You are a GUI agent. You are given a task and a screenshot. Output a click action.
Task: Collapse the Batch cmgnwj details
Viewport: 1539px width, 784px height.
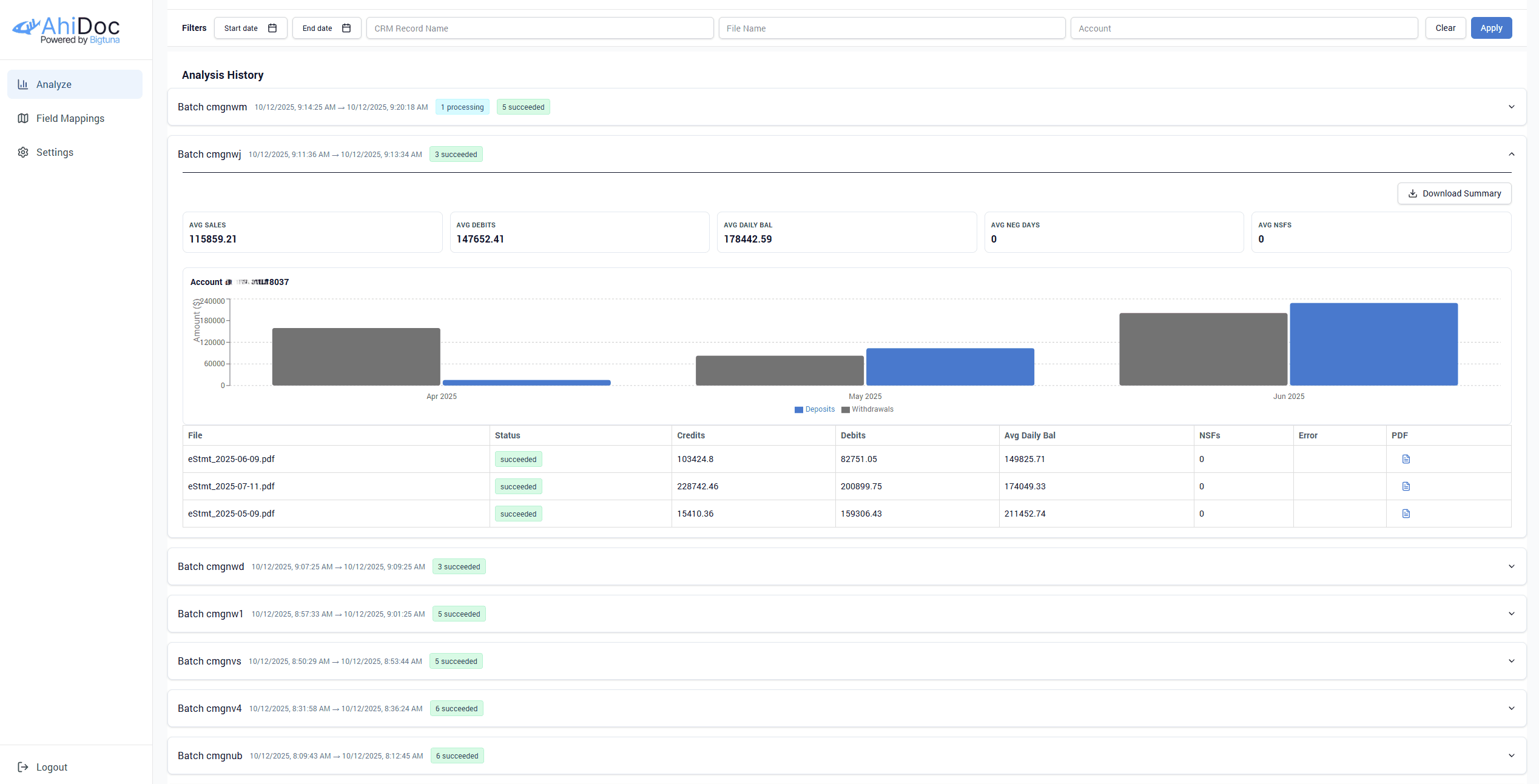pos(1512,154)
